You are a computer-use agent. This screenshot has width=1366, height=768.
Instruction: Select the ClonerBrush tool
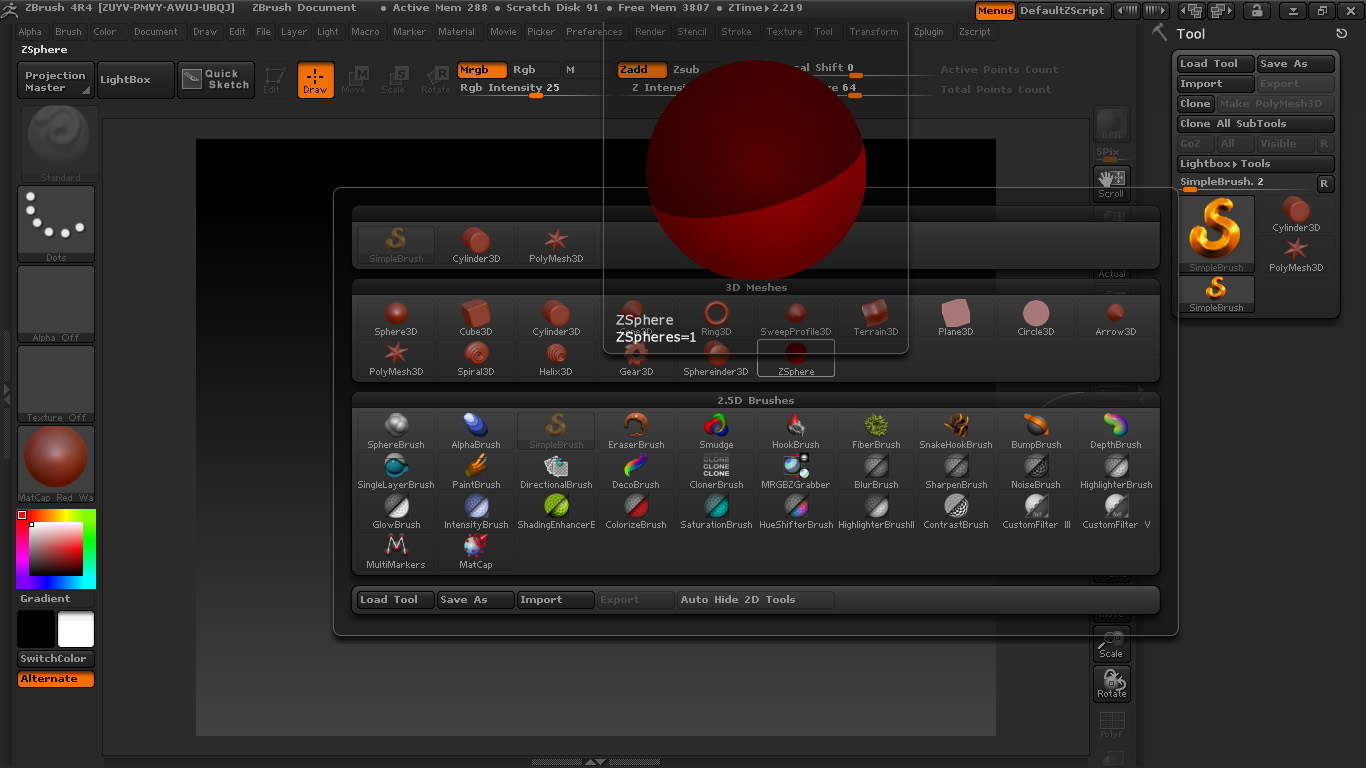(x=716, y=472)
